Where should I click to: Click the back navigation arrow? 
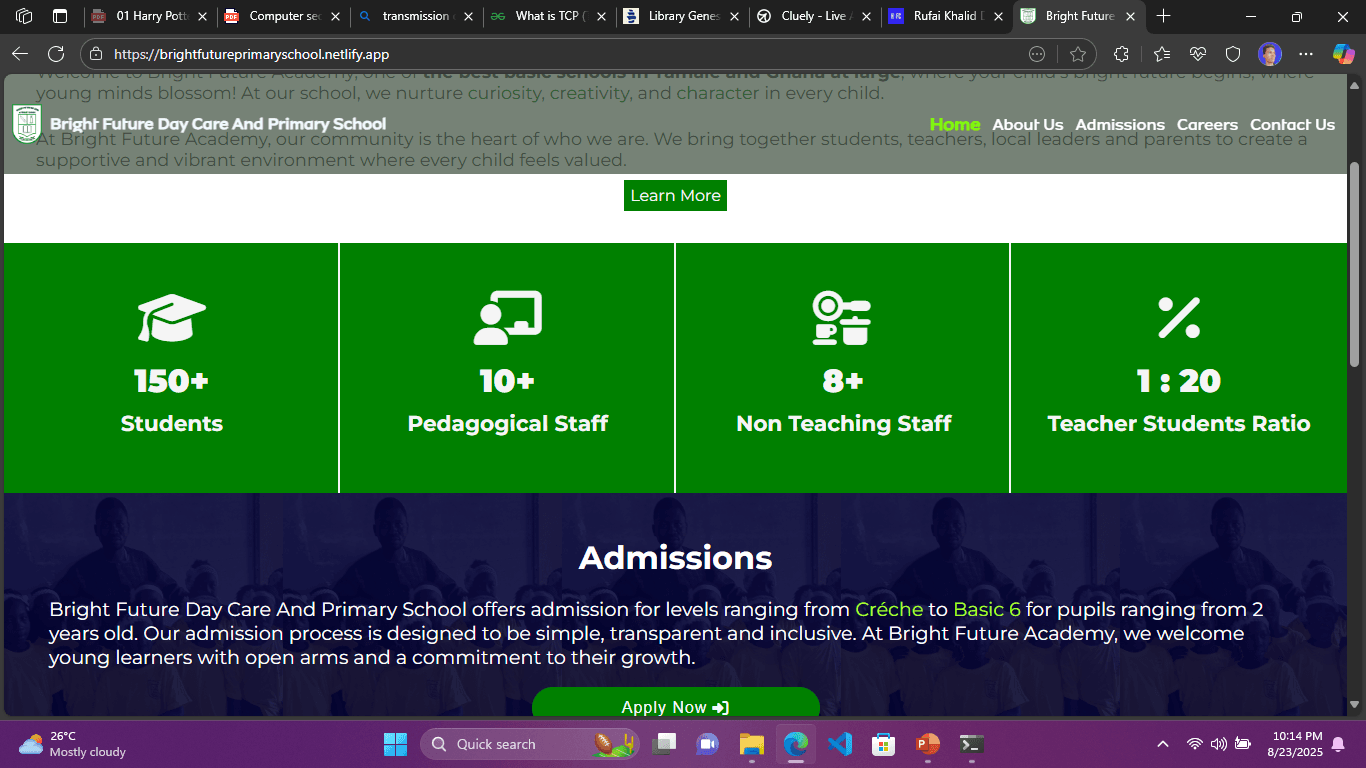(20, 54)
